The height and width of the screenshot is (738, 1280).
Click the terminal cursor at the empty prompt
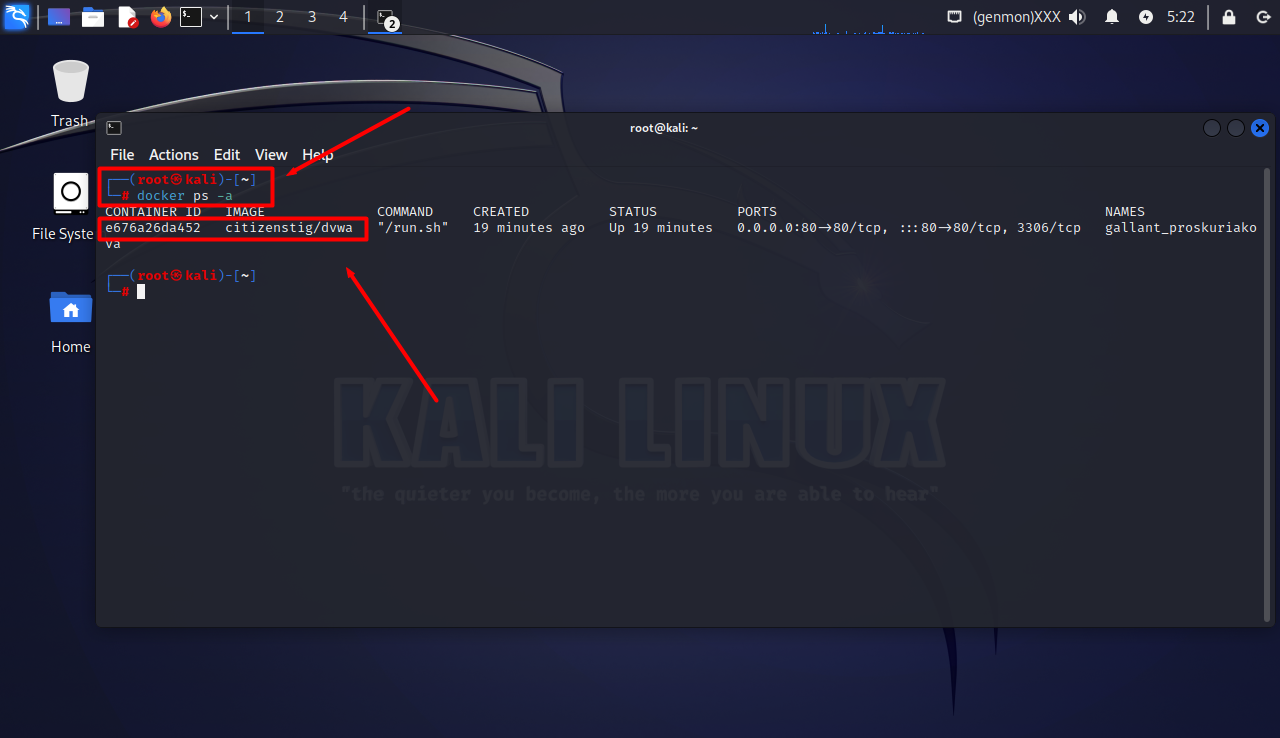click(141, 292)
